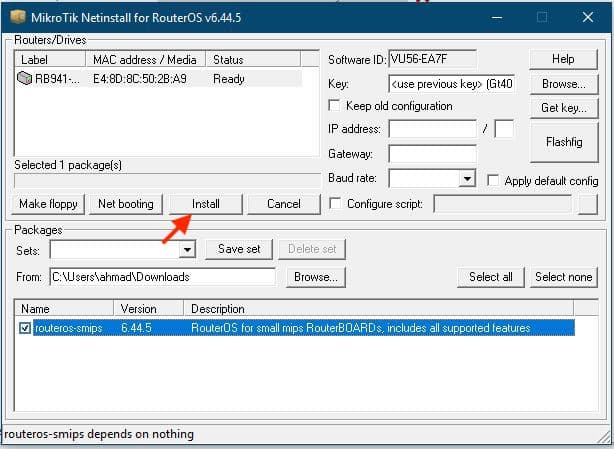Image resolution: width=614 pixels, height=449 pixels.
Task: Select the RB941 router drive icon
Action: tap(24, 78)
